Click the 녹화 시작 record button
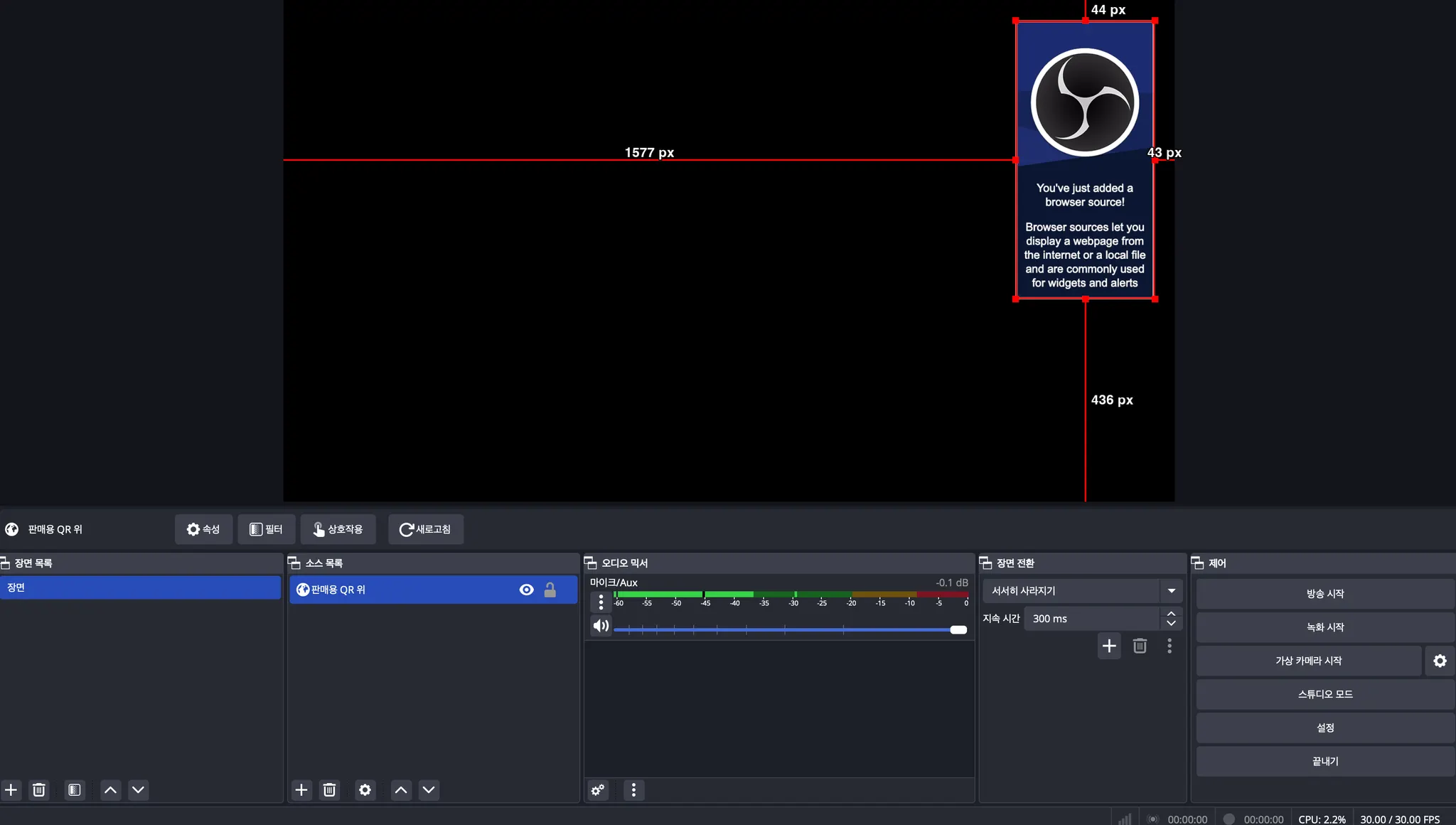The image size is (1456, 825). (1324, 627)
